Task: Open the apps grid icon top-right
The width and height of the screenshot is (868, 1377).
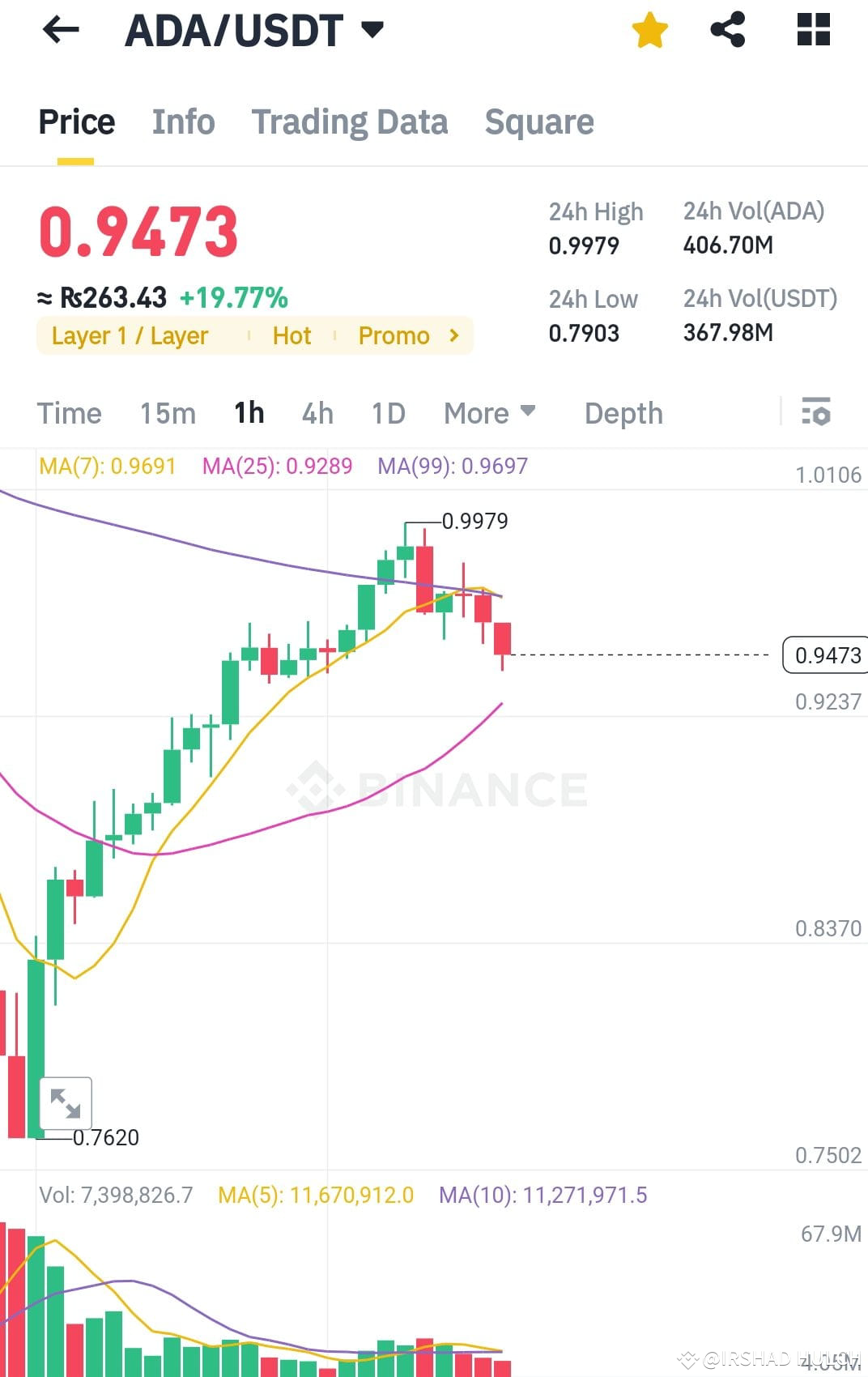Action: pyautogui.click(x=811, y=28)
